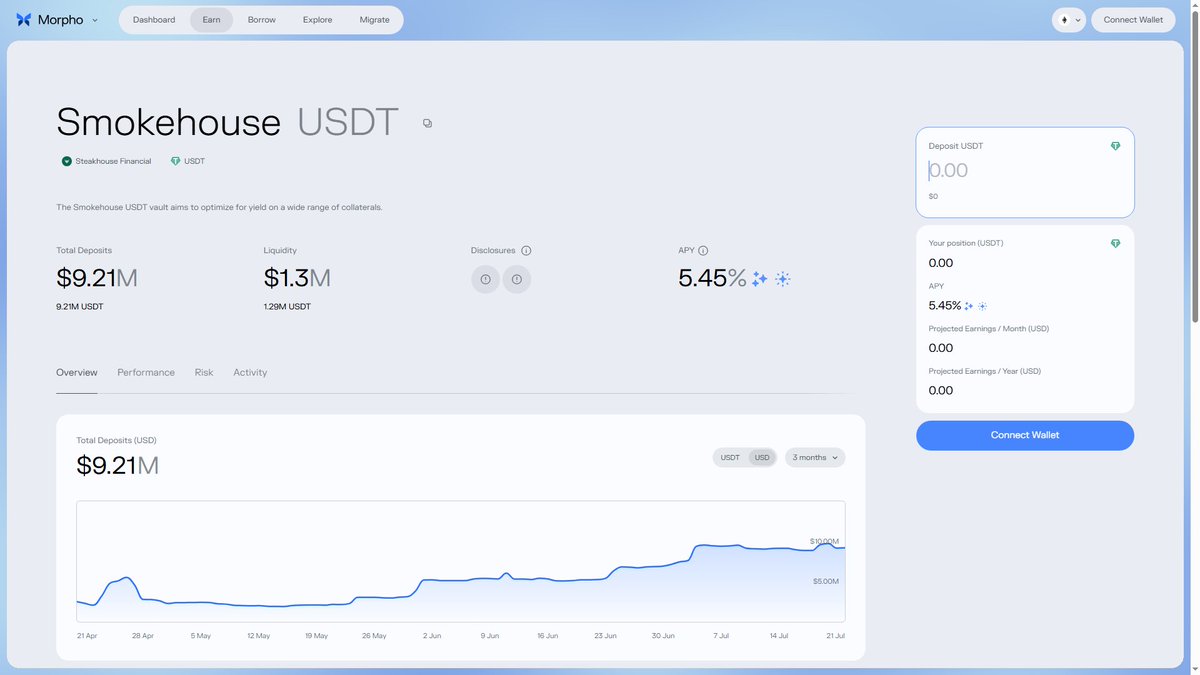This screenshot has height=675, width=1200.
Task: Open the Ethereum network selector
Action: click(x=1069, y=20)
